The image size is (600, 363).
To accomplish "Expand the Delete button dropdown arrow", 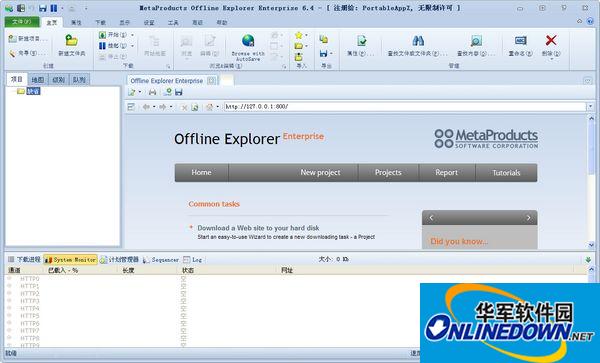I will pos(551,59).
